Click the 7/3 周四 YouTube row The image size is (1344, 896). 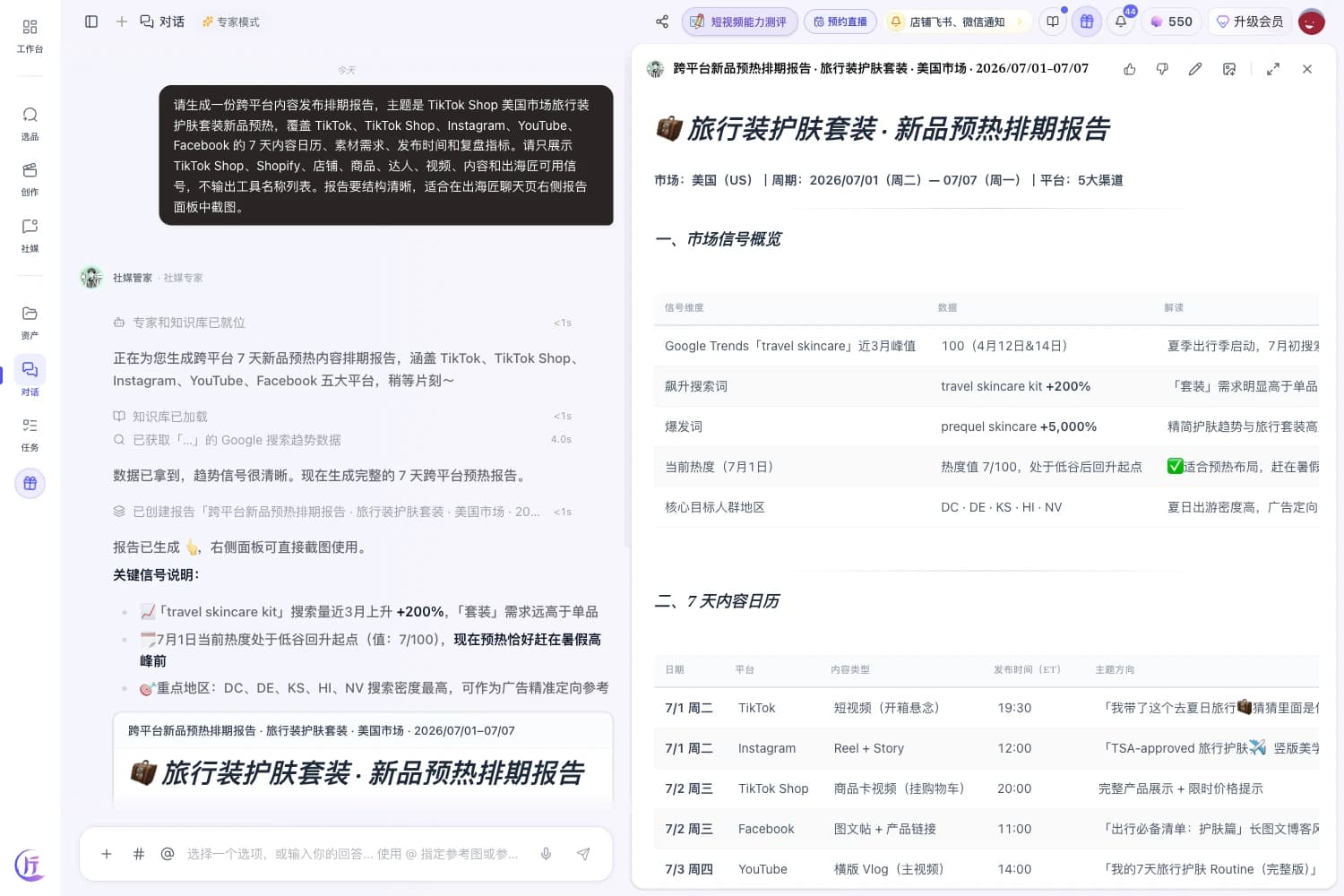click(986, 869)
